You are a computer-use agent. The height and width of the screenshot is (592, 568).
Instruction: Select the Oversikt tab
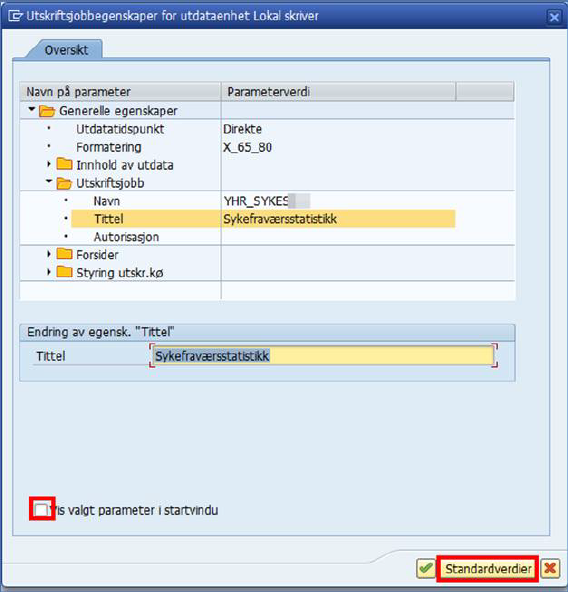pos(66,50)
